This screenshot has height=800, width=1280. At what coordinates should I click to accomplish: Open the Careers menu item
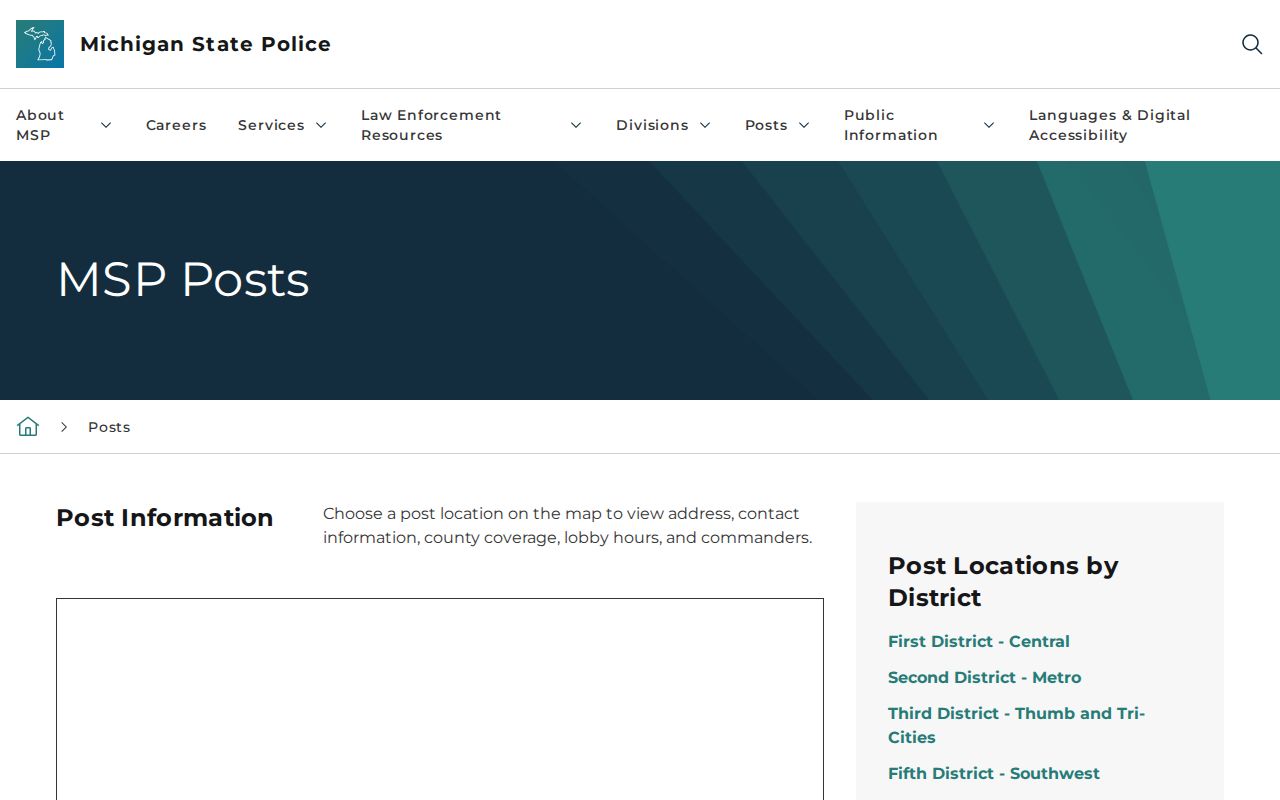pos(176,125)
